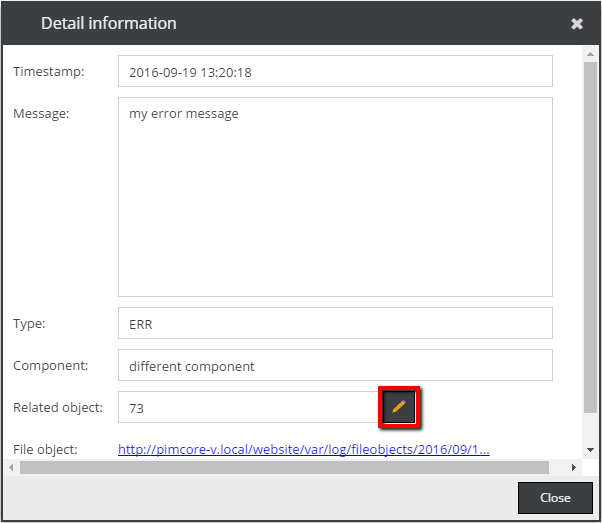Close the dialog with the X icon
Image resolution: width=602 pixels, height=523 pixels.
click(x=577, y=24)
